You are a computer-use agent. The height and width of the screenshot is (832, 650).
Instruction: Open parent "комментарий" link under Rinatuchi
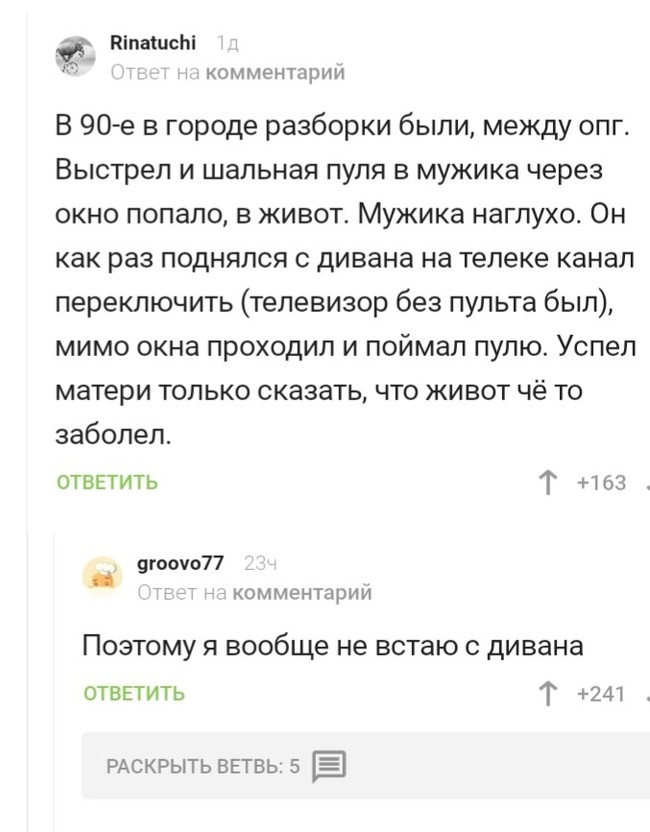coord(274,71)
